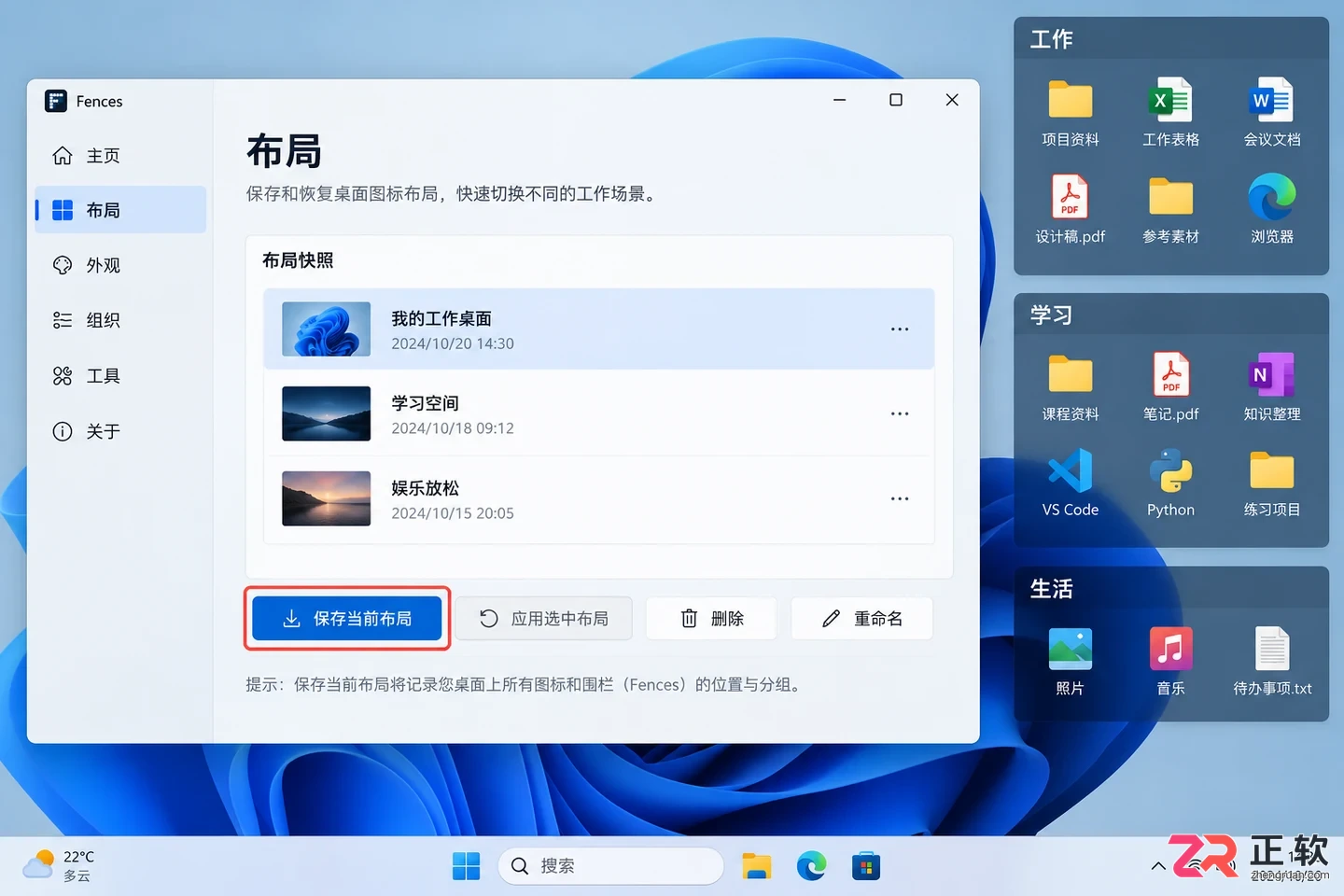This screenshot has width=1344, height=896.
Task: Open more options for 我的工作桌面 snapshot
Action: (x=900, y=329)
